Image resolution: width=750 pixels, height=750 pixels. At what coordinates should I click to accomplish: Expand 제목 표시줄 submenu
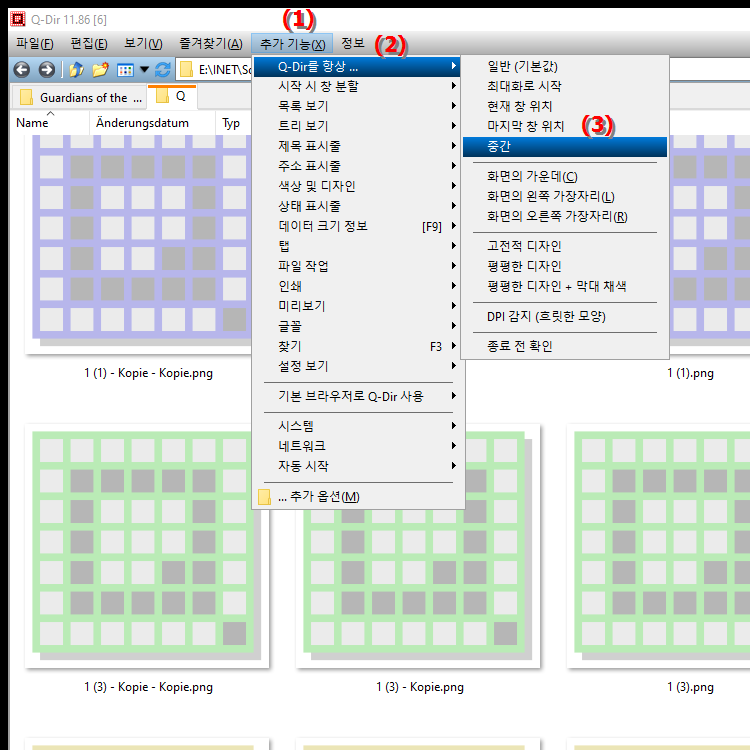coord(357,146)
